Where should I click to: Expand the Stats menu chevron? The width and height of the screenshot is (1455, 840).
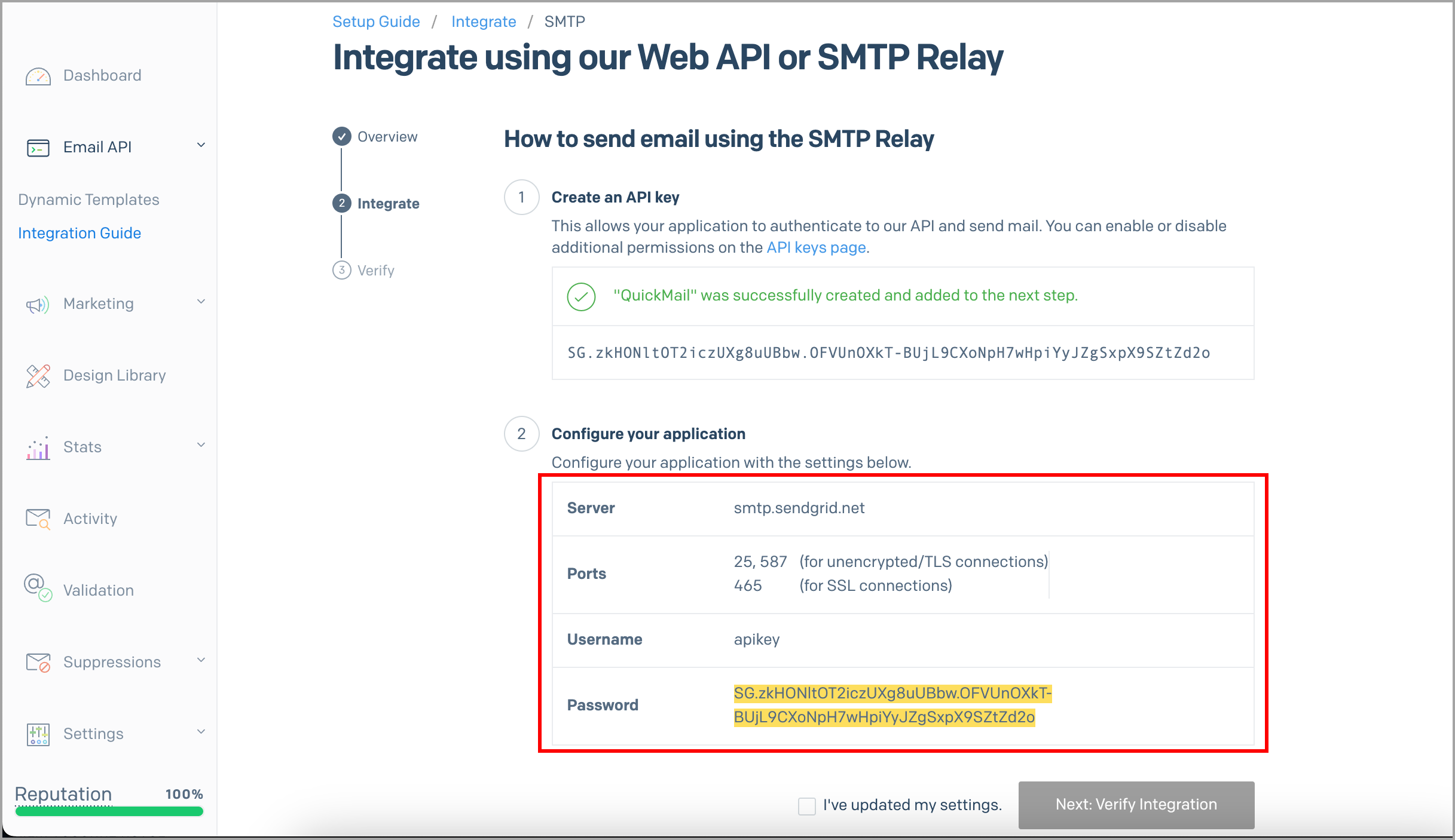(201, 444)
